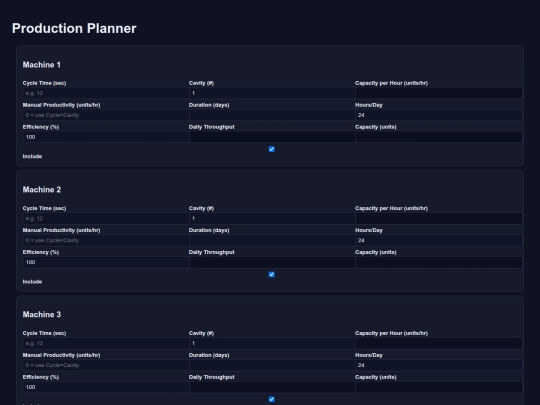Screen dimensions: 540x405
Task: Toggle the Machine 3 Include checkbox
Action: tap(272, 399)
